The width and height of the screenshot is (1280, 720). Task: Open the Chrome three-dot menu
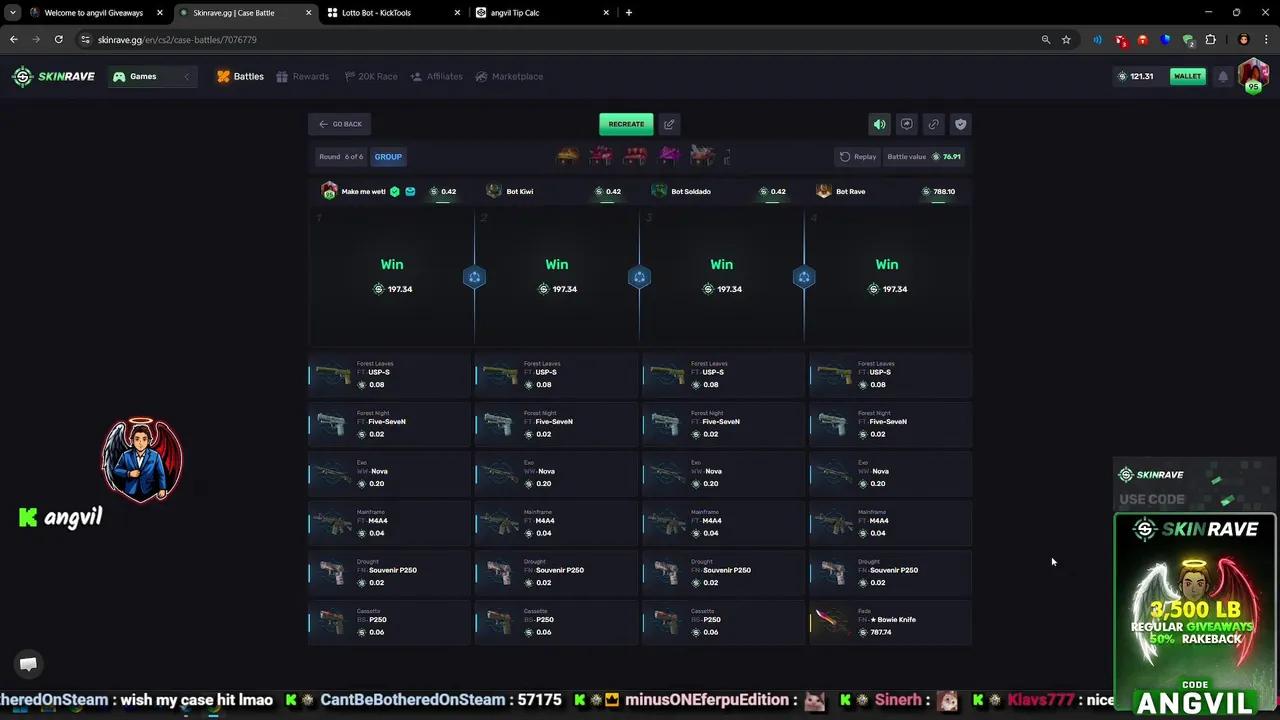(1265, 40)
